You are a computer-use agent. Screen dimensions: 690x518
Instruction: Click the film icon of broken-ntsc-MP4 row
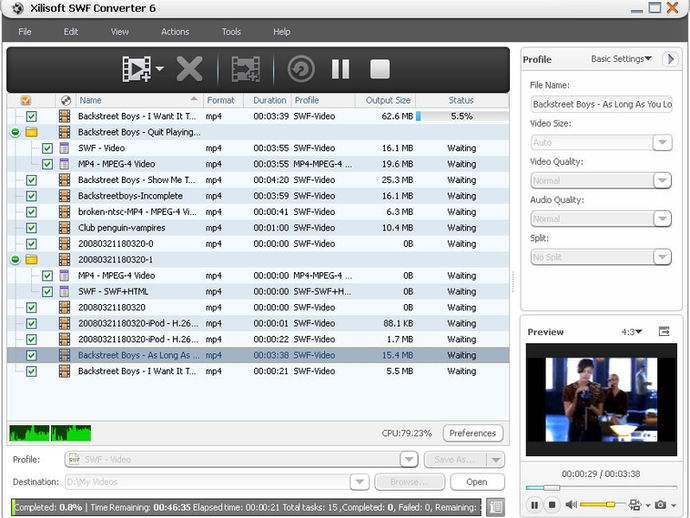[x=64, y=212]
